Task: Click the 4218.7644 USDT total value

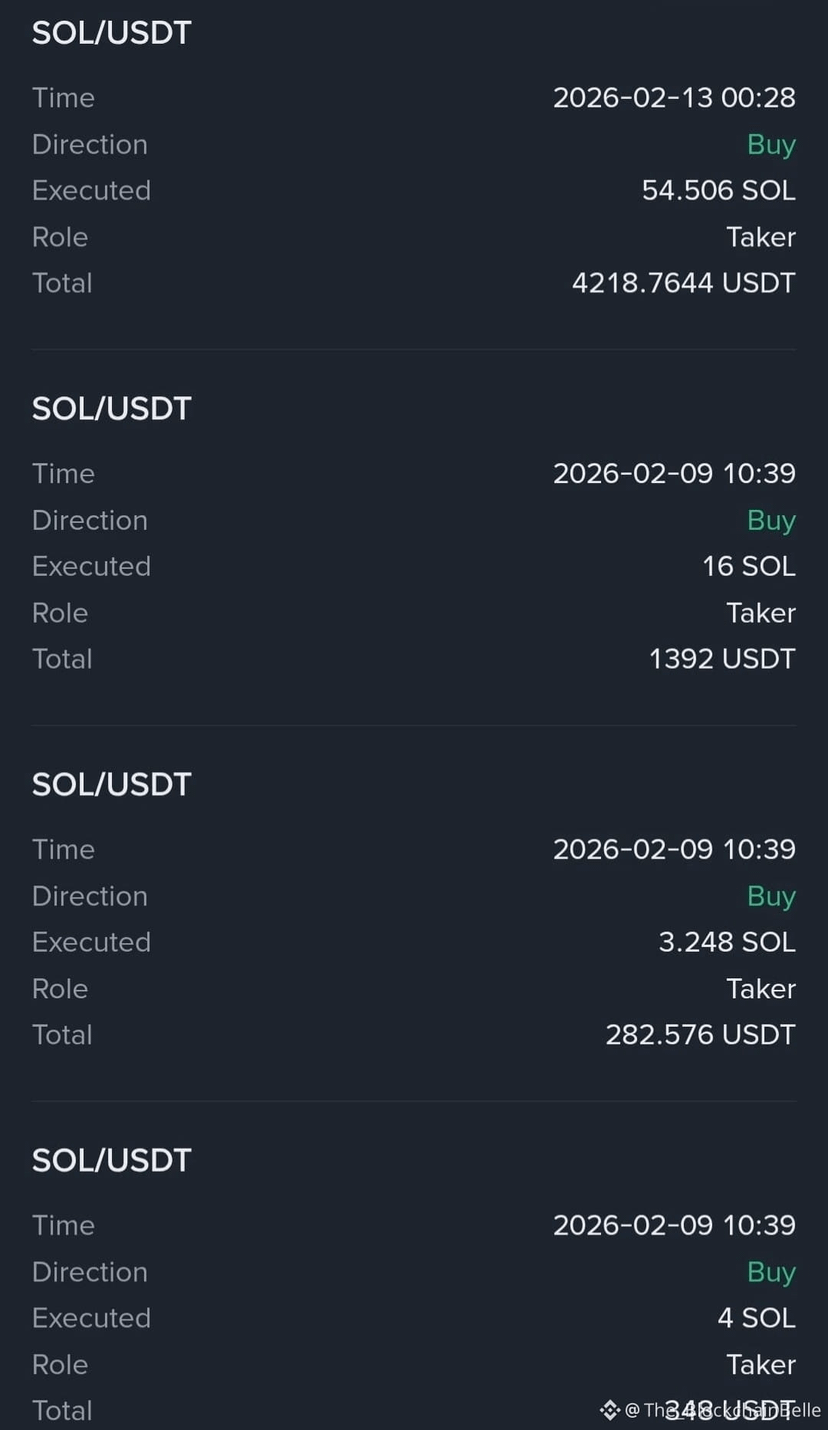Action: coord(684,284)
